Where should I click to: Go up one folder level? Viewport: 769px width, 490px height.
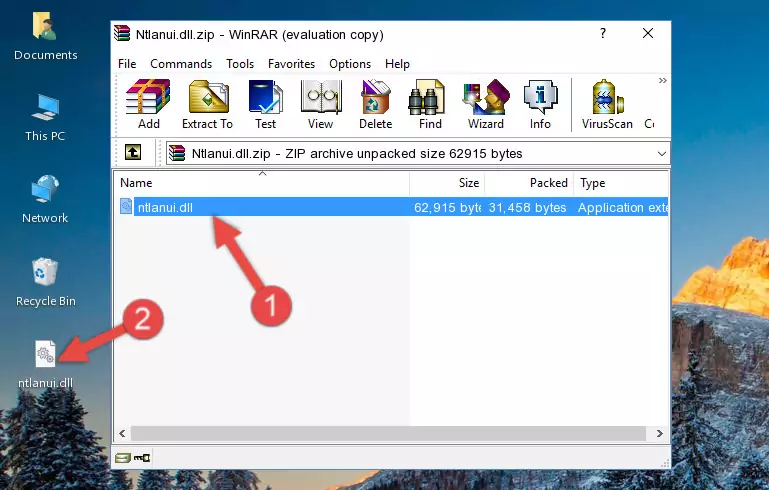[132, 153]
